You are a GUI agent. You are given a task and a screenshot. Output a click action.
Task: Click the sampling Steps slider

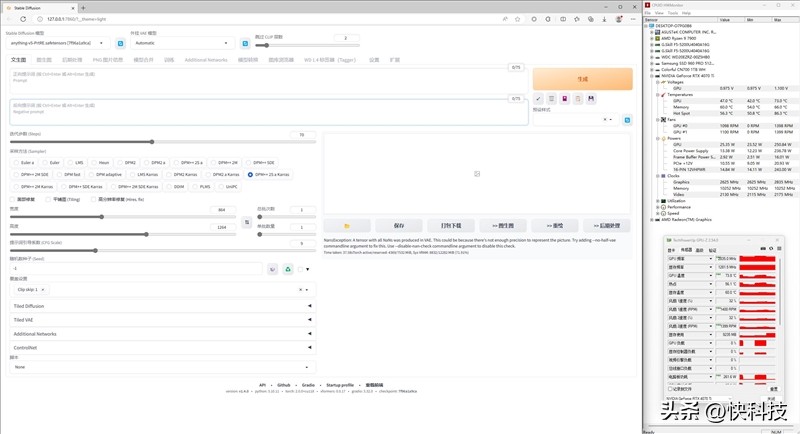tap(150, 140)
